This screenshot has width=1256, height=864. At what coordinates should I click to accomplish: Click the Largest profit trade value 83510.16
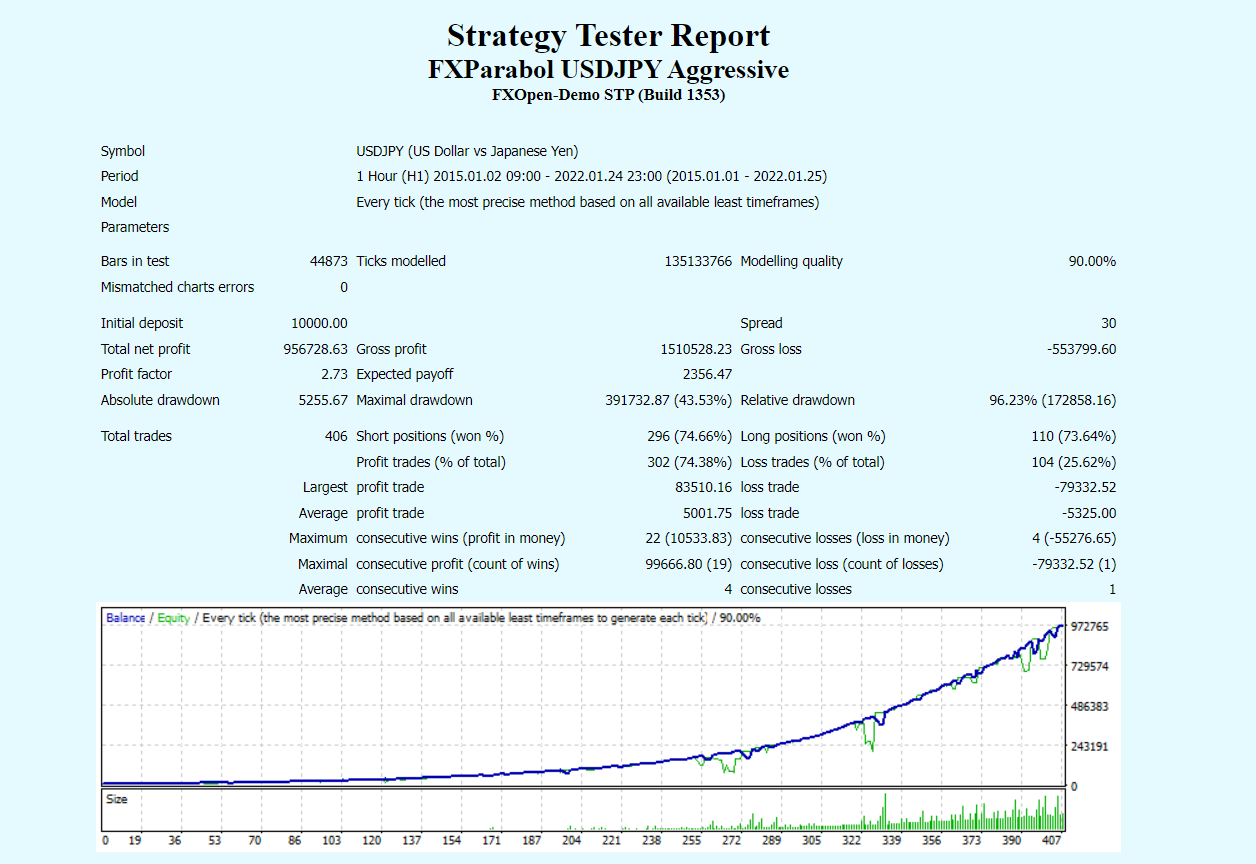coord(704,487)
